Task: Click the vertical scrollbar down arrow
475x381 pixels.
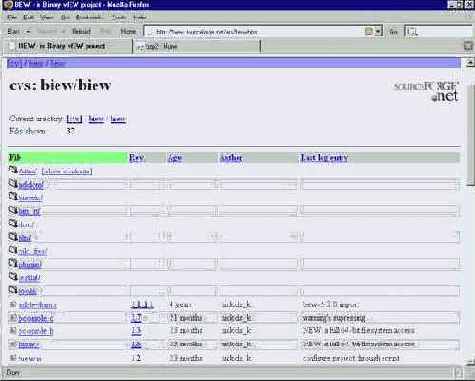Action: tap(470, 362)
